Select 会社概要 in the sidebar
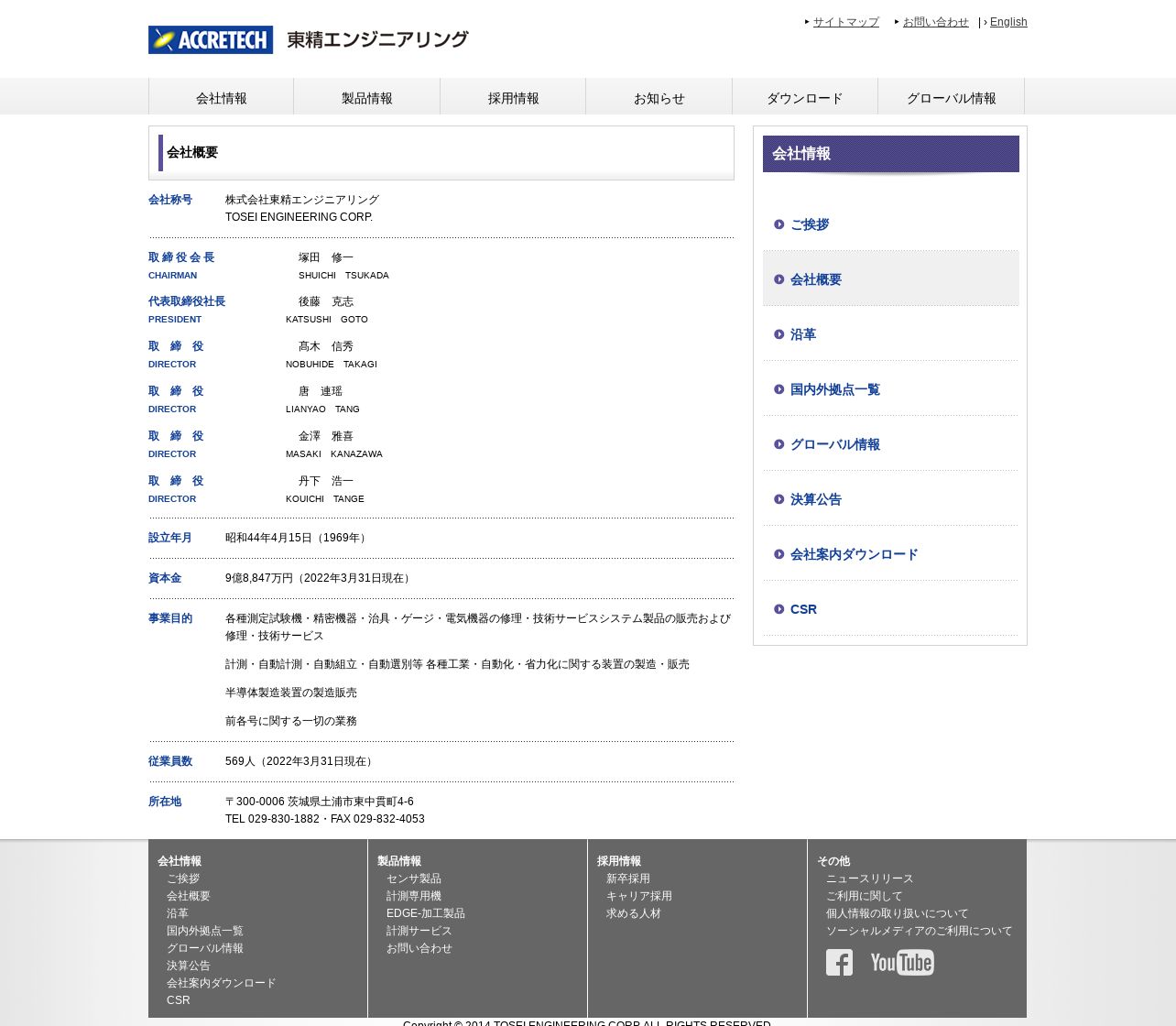 (890, 278)
